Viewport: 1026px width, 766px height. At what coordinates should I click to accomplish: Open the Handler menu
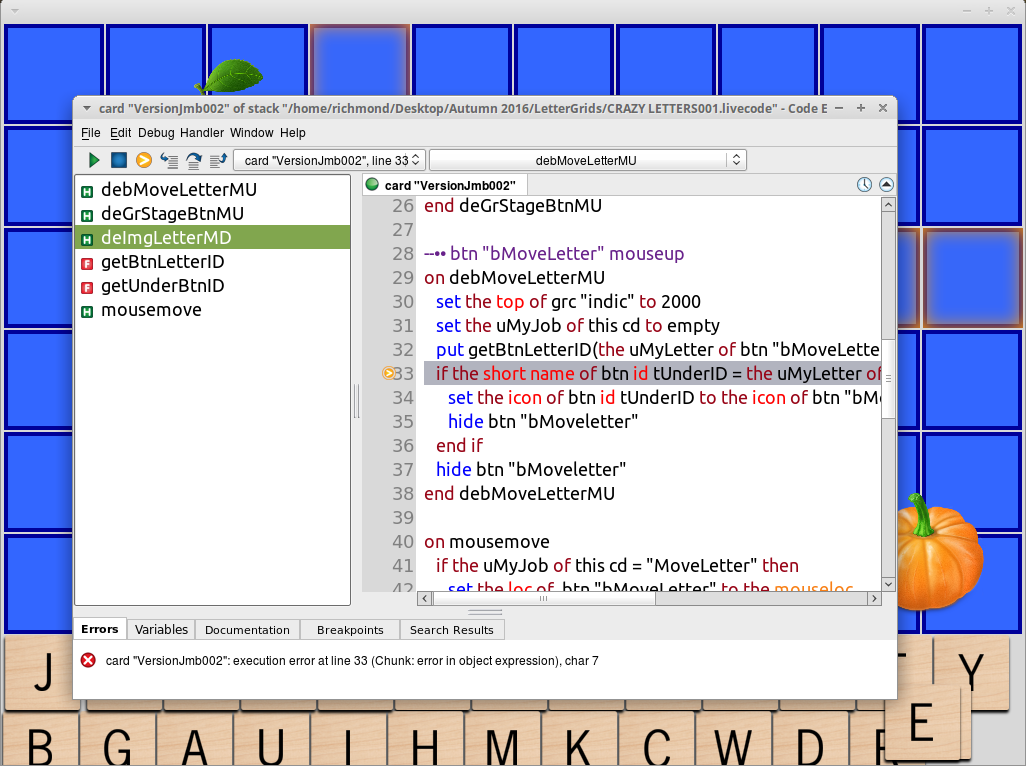click(202, 133)
